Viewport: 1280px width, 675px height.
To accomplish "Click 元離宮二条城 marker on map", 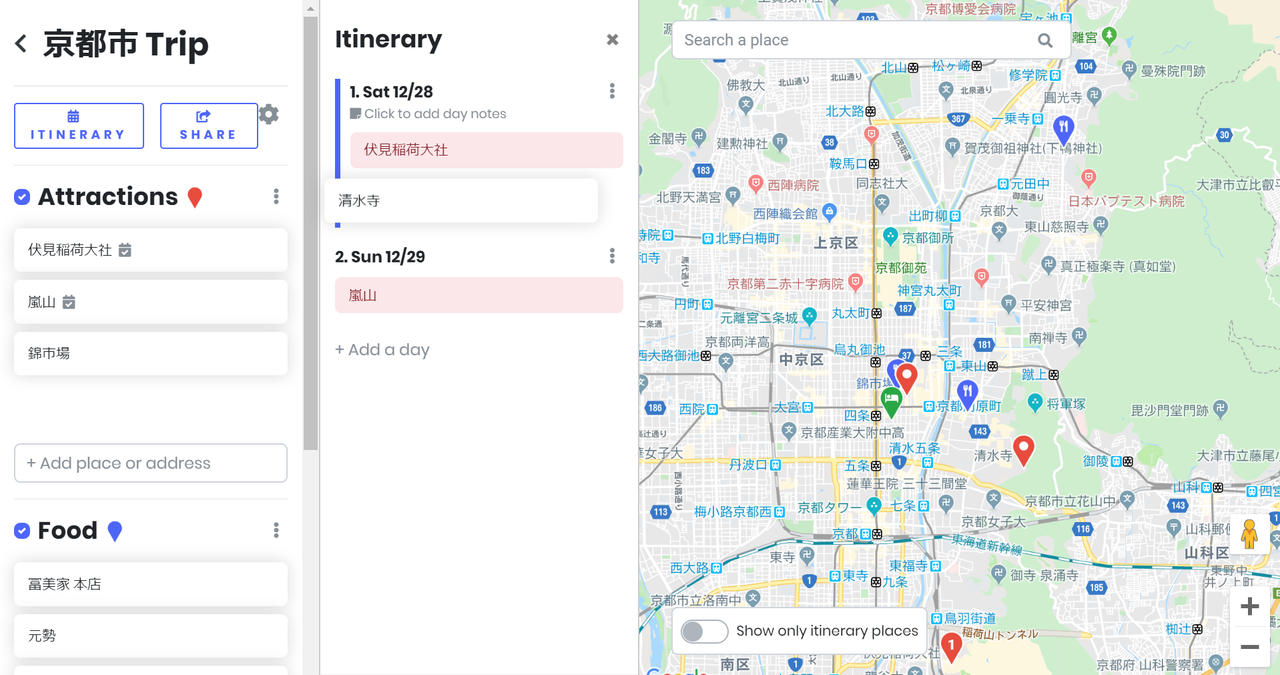I will point(809,318).
